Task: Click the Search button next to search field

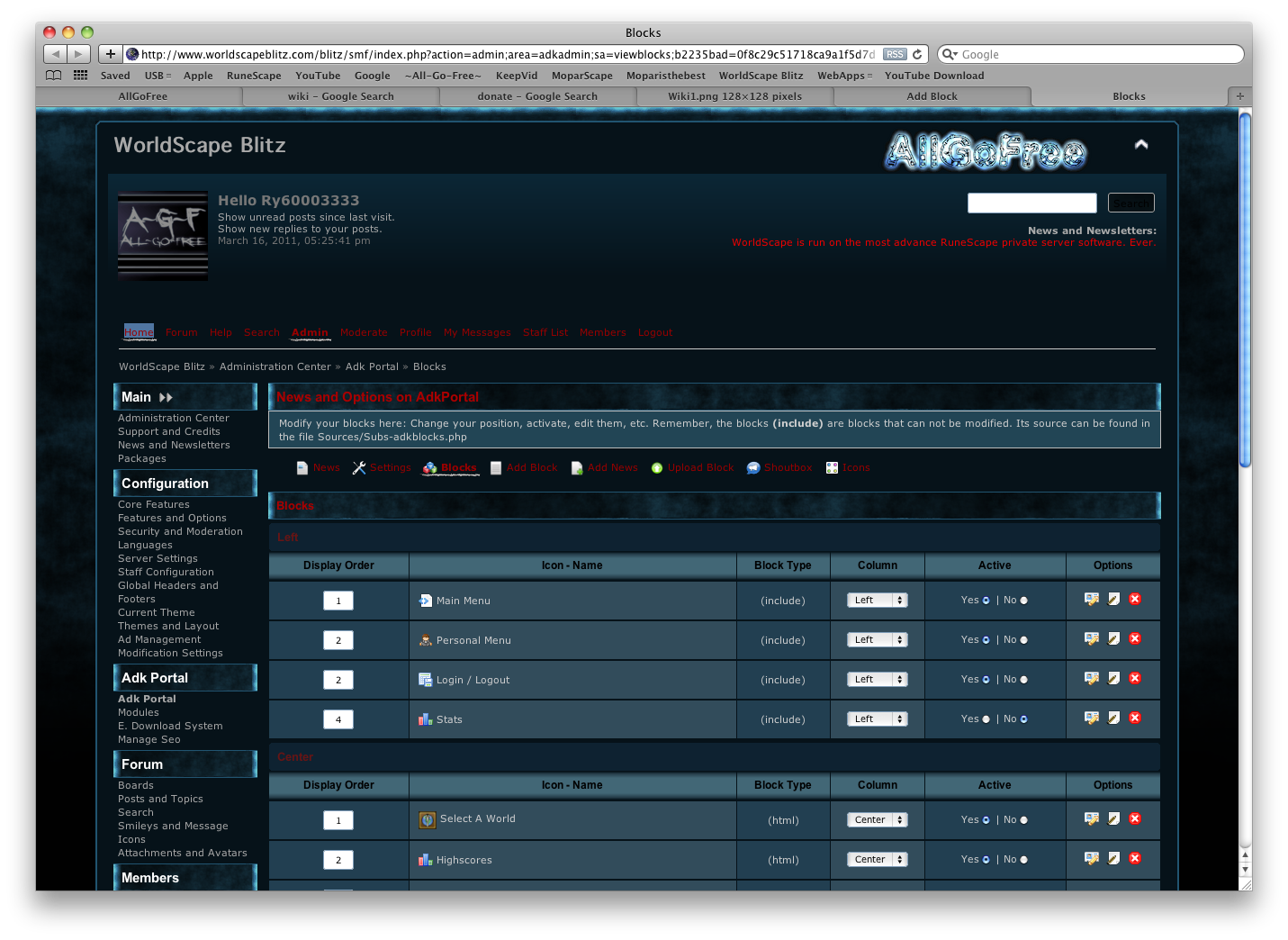Action: coord(1130,203)
